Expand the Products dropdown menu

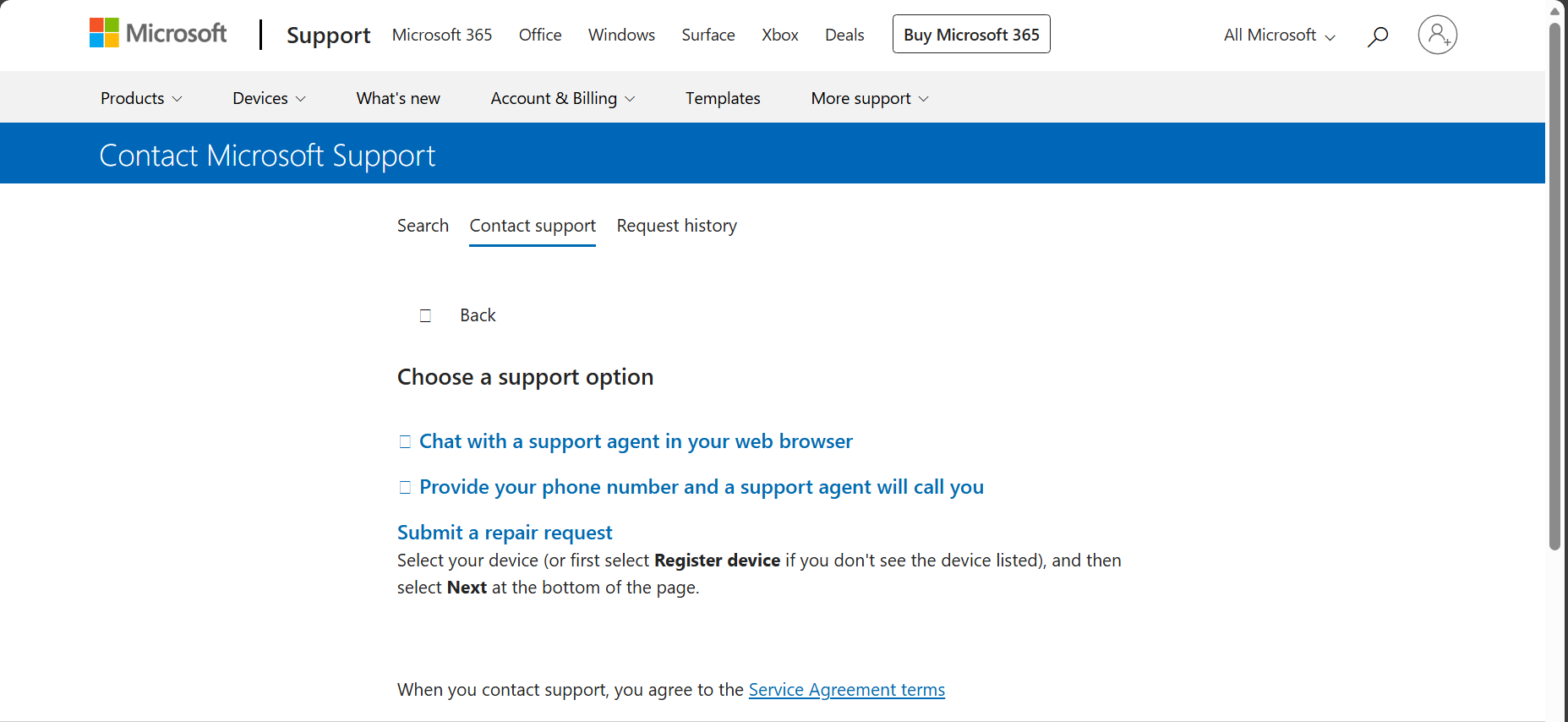[141, 98]
